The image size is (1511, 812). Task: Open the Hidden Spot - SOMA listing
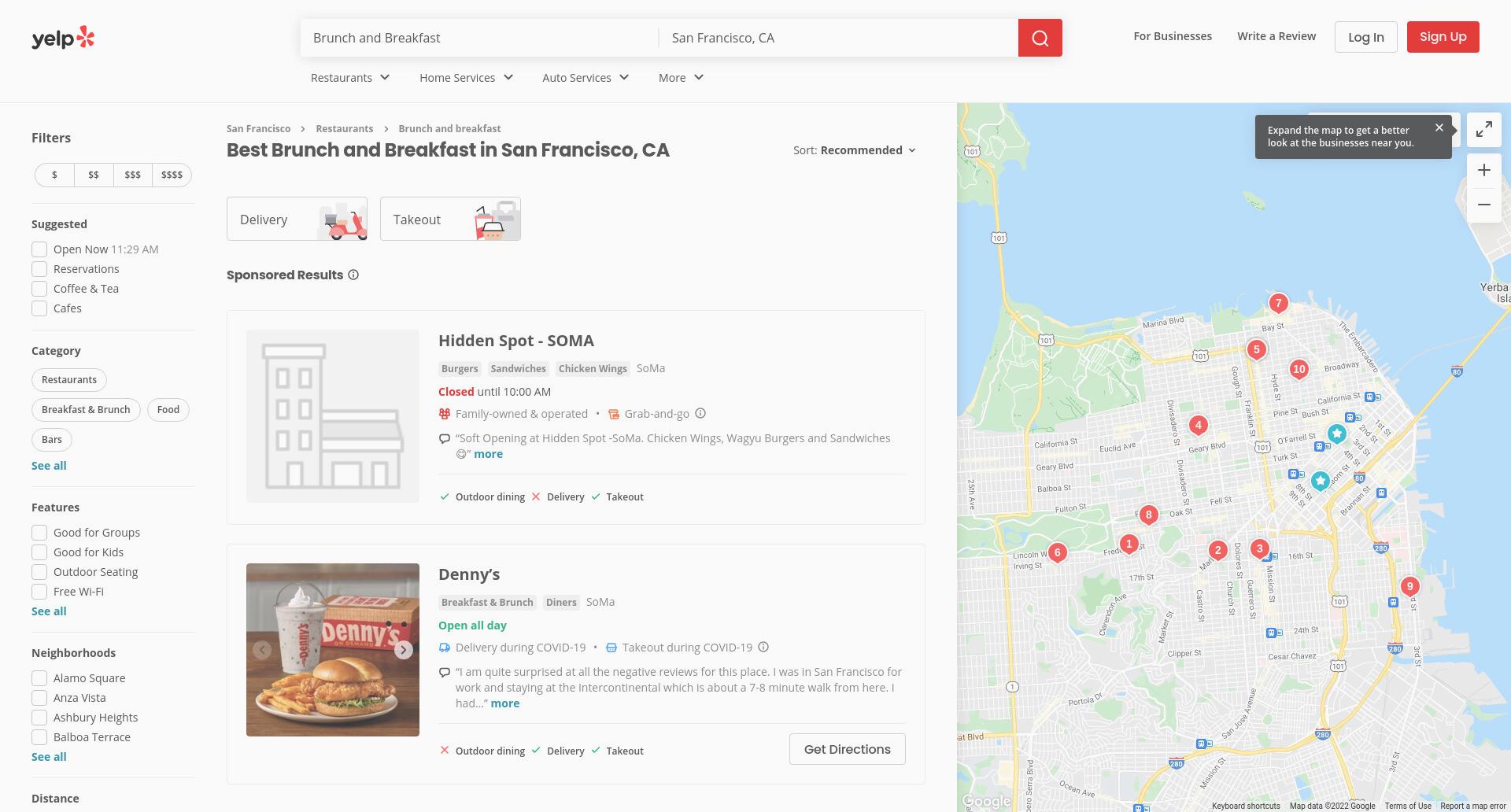click(x=516, y=341)
